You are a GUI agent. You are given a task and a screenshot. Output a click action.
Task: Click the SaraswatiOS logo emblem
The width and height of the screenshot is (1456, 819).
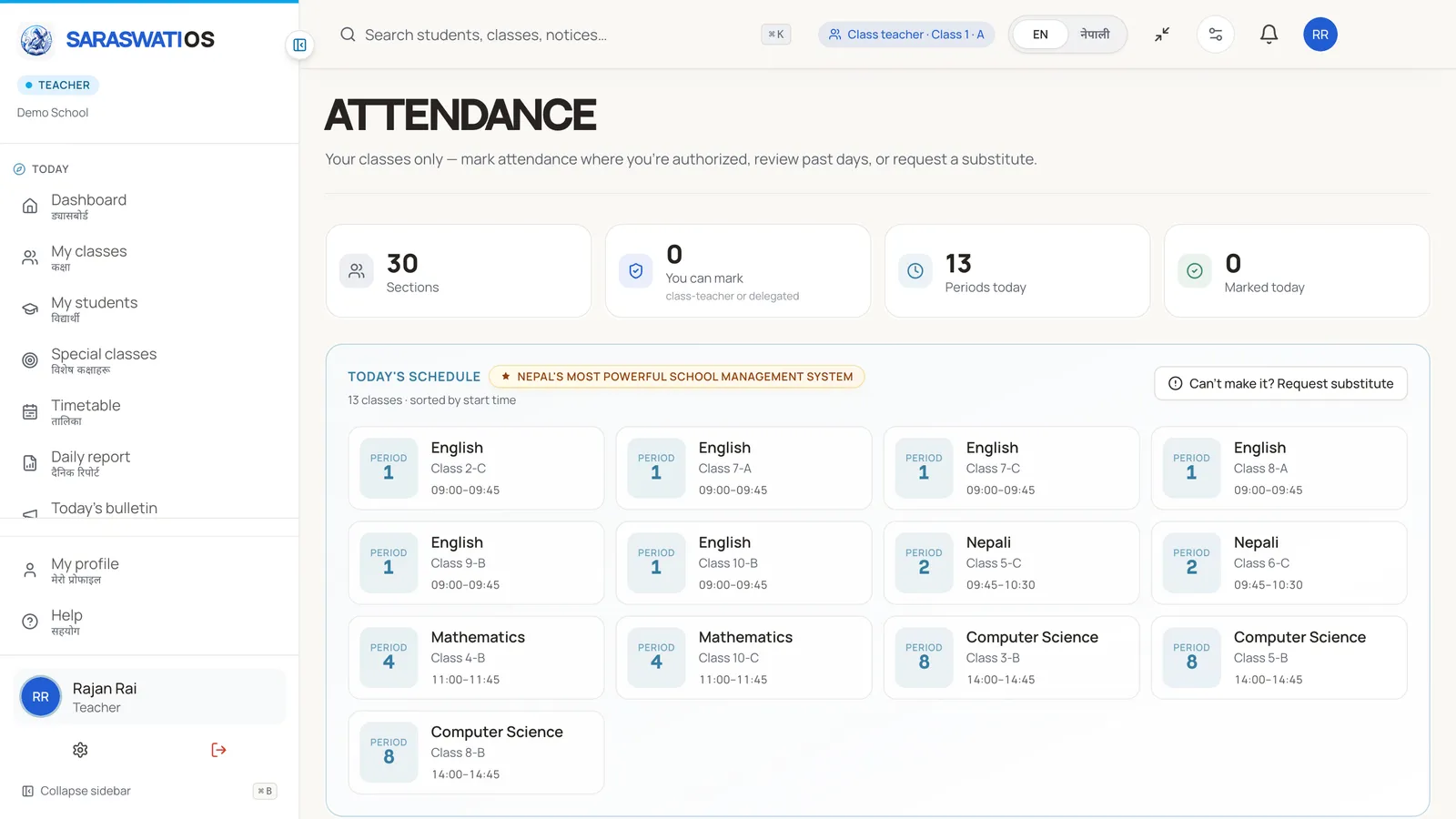coord(36,40)
